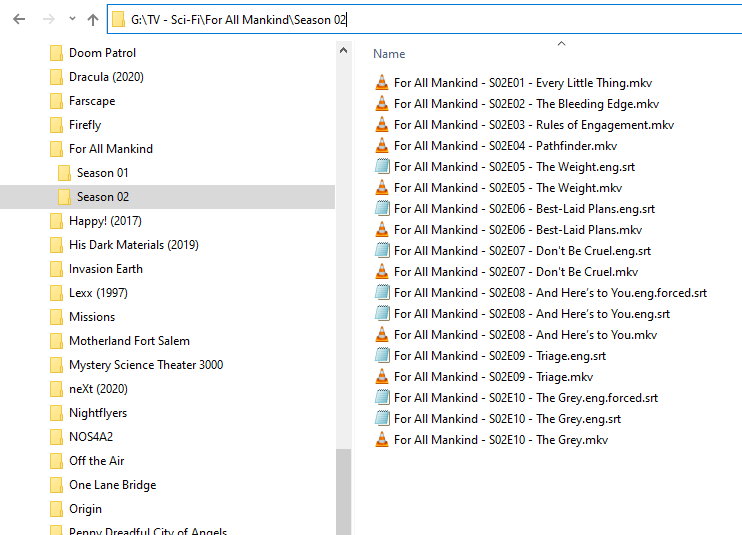This screenshot has width=742, height=535.
Task: Select file name S02E09 - Triage.mkv
Action: pyautogui.click(x=494, y=377)
